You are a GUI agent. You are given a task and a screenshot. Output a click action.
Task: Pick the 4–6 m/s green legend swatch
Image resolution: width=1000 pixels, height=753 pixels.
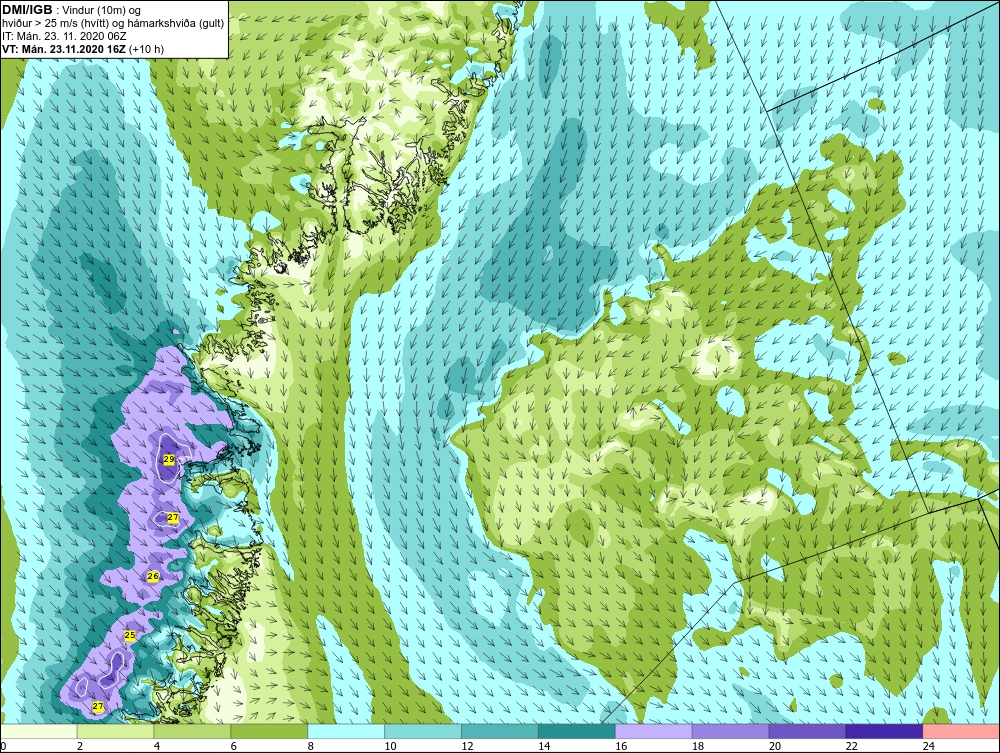(x=192, y=731)
